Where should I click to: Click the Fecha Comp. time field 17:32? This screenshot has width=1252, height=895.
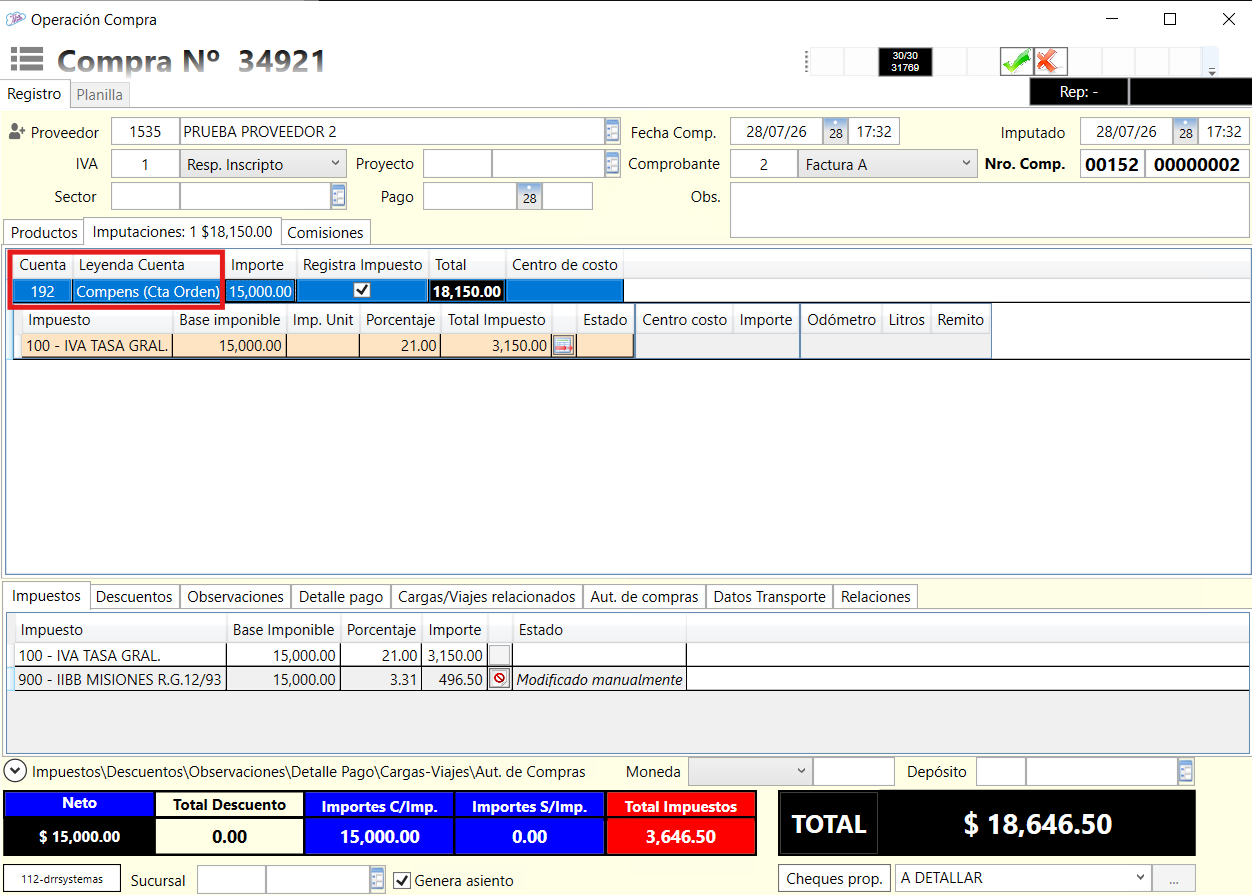874,132
